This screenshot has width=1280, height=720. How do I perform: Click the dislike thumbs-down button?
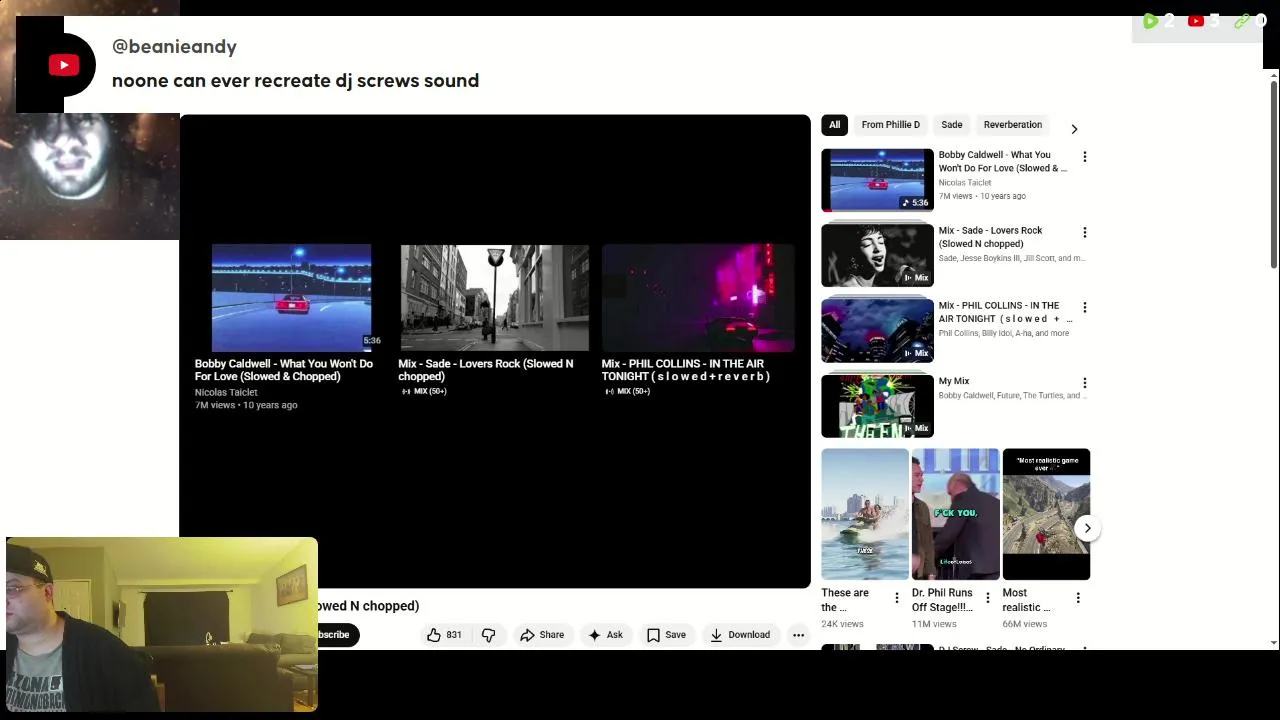[x=488, y=635]
